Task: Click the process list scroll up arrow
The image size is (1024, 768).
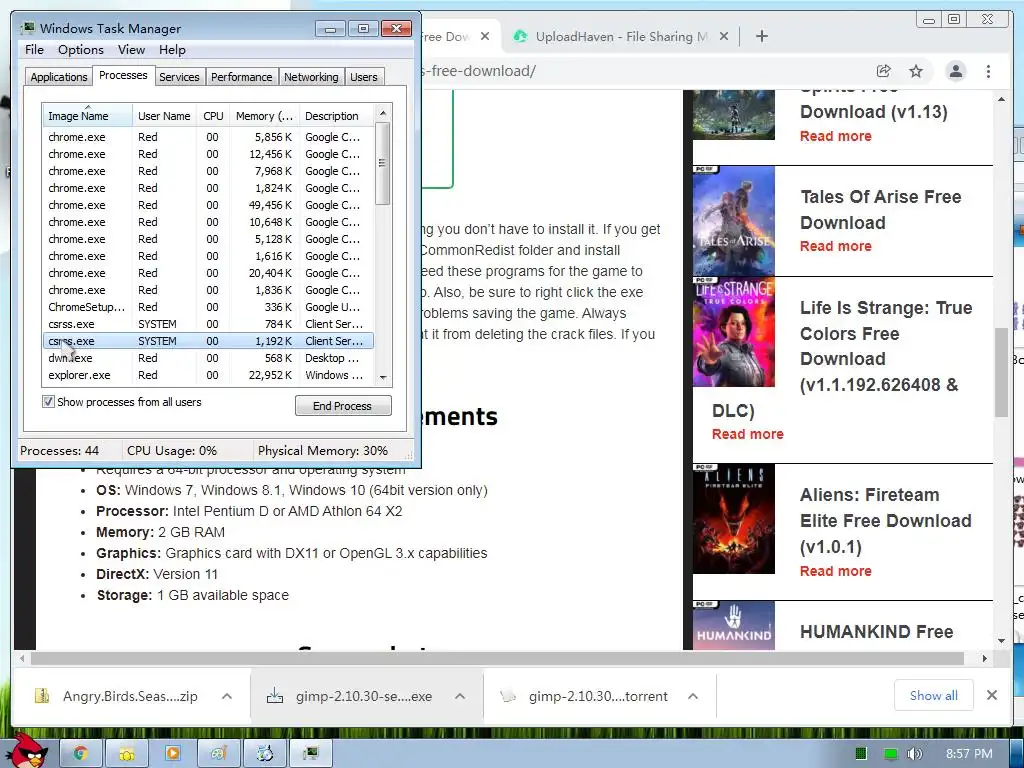Action: (383, 114)
